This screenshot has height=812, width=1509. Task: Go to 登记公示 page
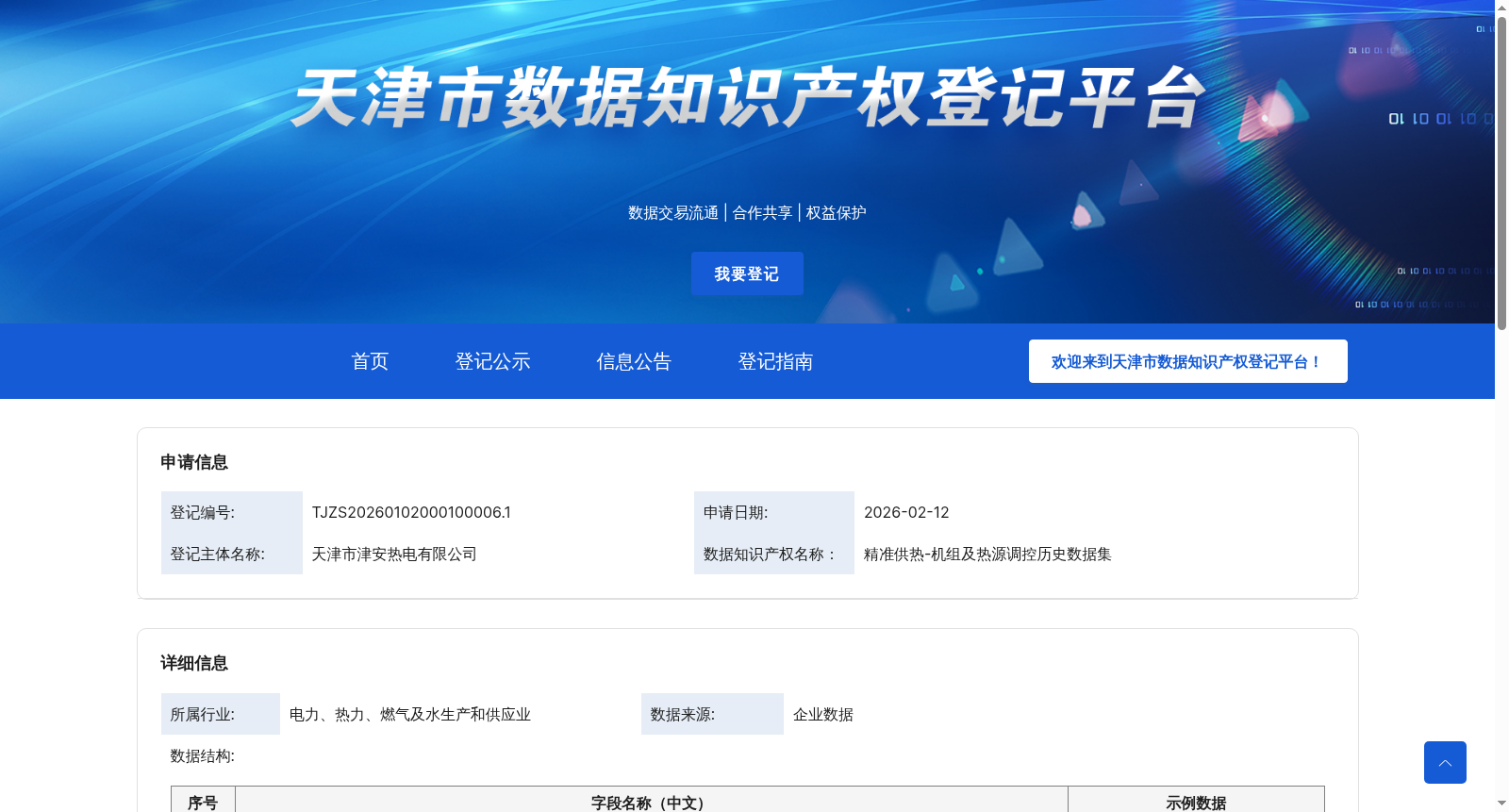492,361
